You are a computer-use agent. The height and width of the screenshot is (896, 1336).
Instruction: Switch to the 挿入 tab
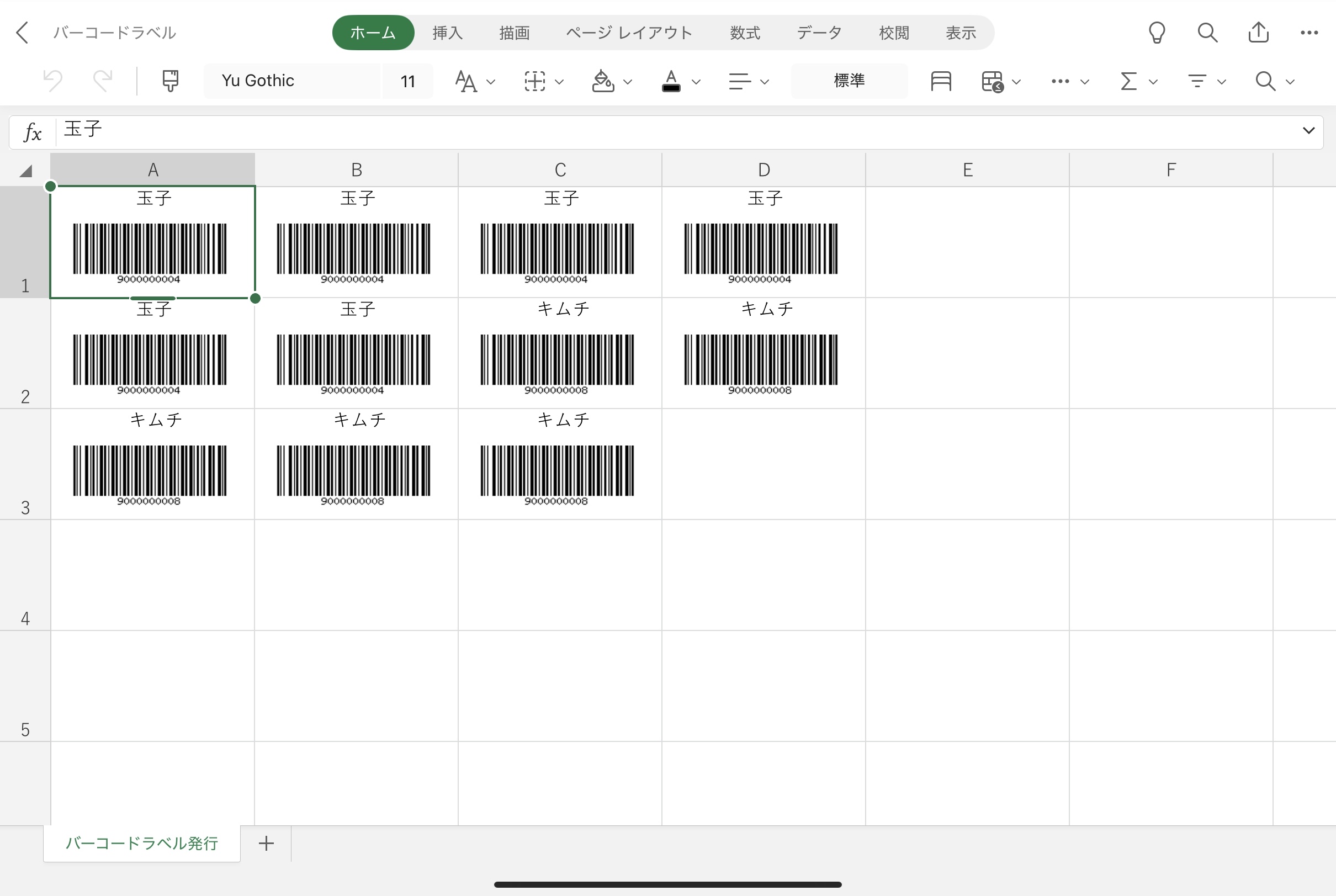447,33
